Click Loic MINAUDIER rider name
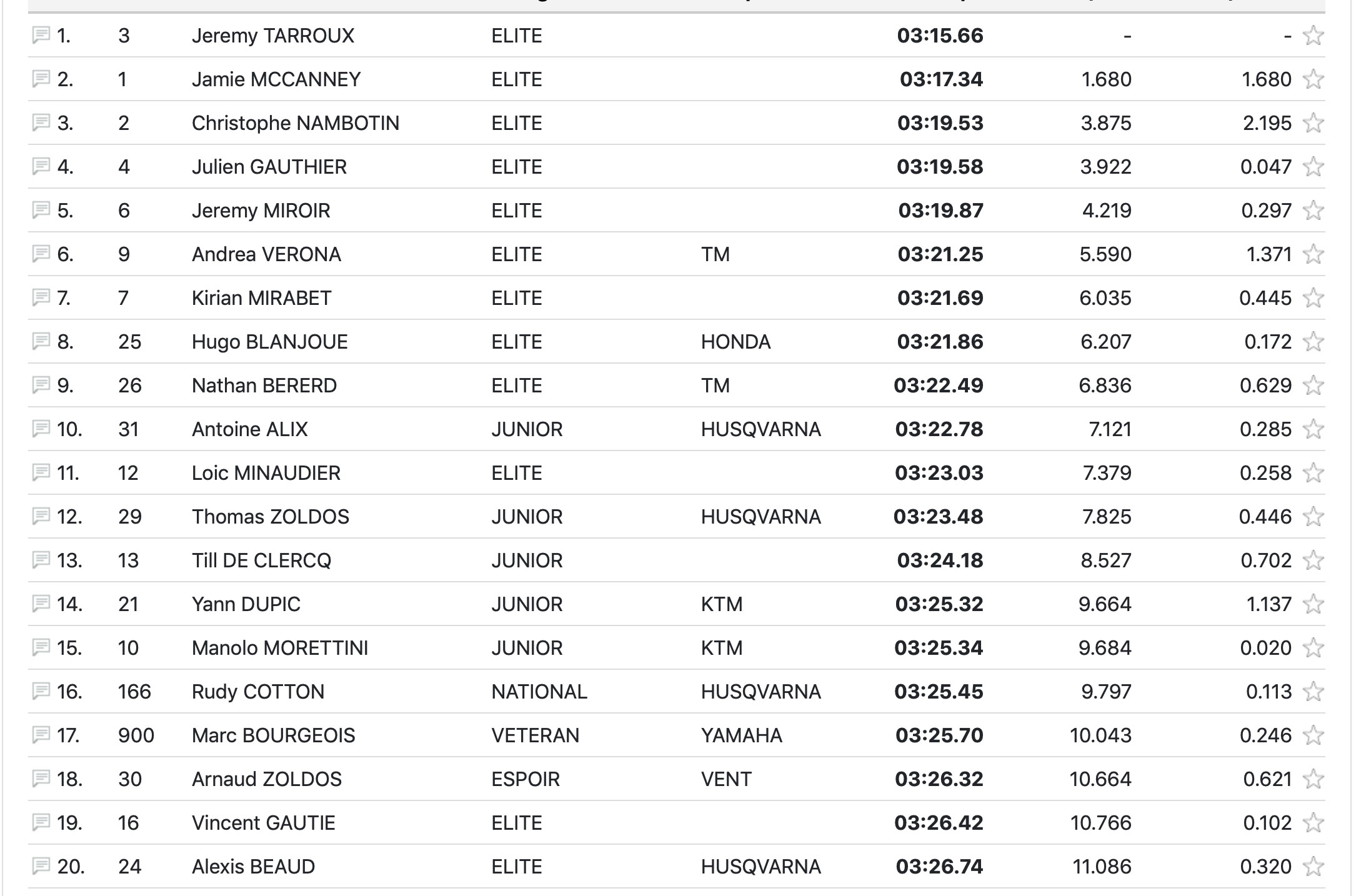This screenshot has width=1356, height=896. (266, 473)
